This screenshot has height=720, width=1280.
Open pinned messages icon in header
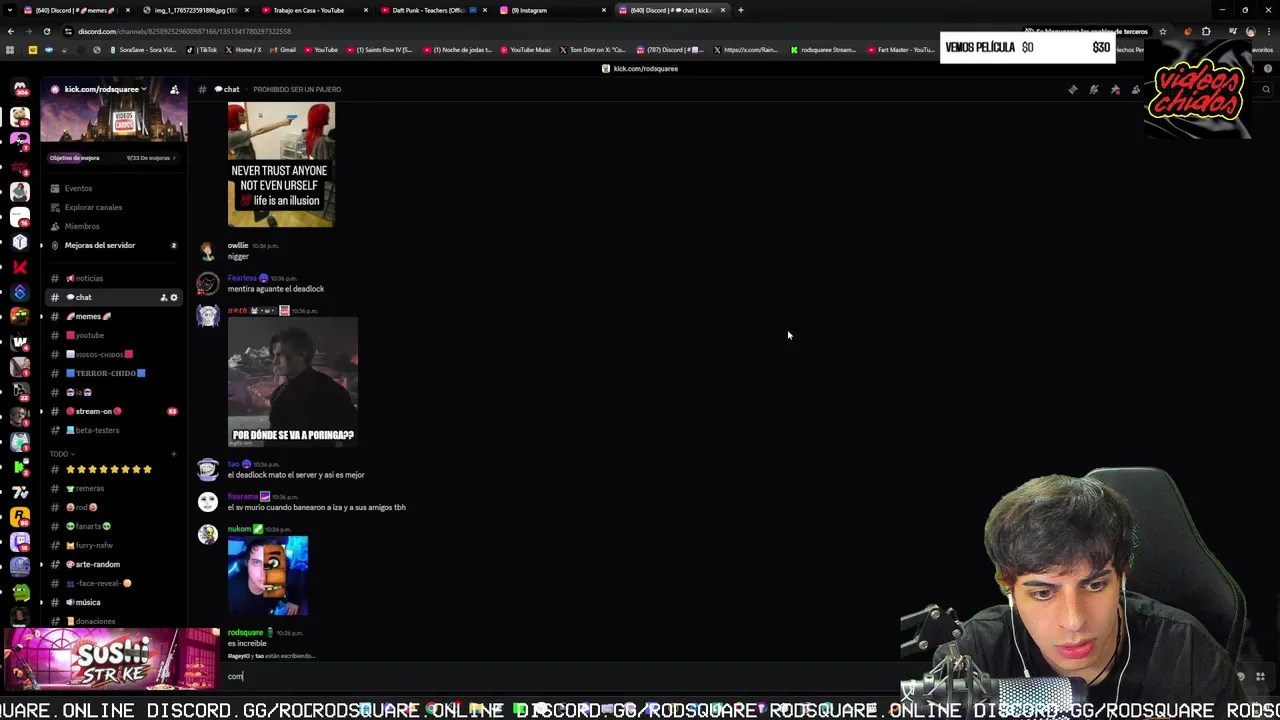[1115, 89]
